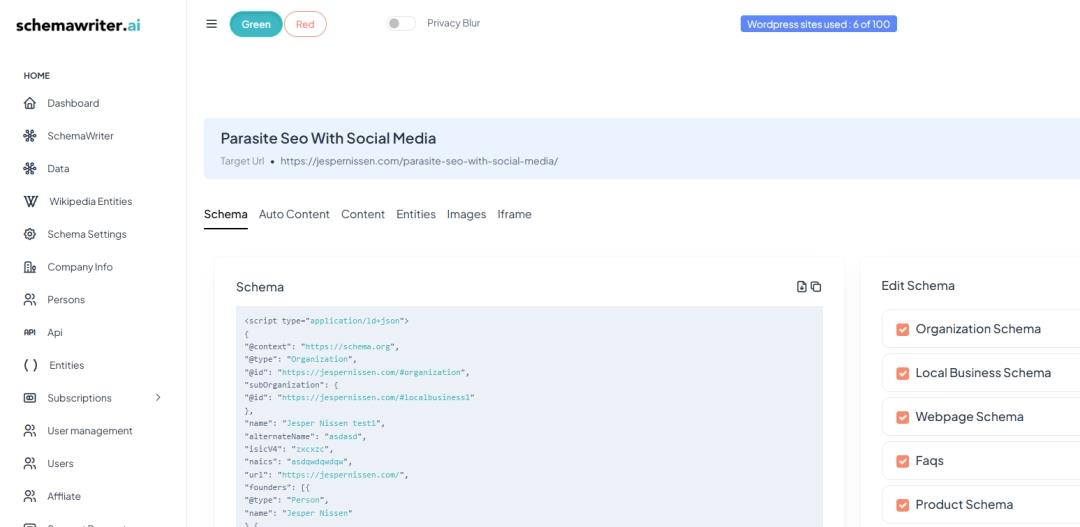Download the schema file
This screenshot has width=1080, height=527.
click(x=801, y=287)
